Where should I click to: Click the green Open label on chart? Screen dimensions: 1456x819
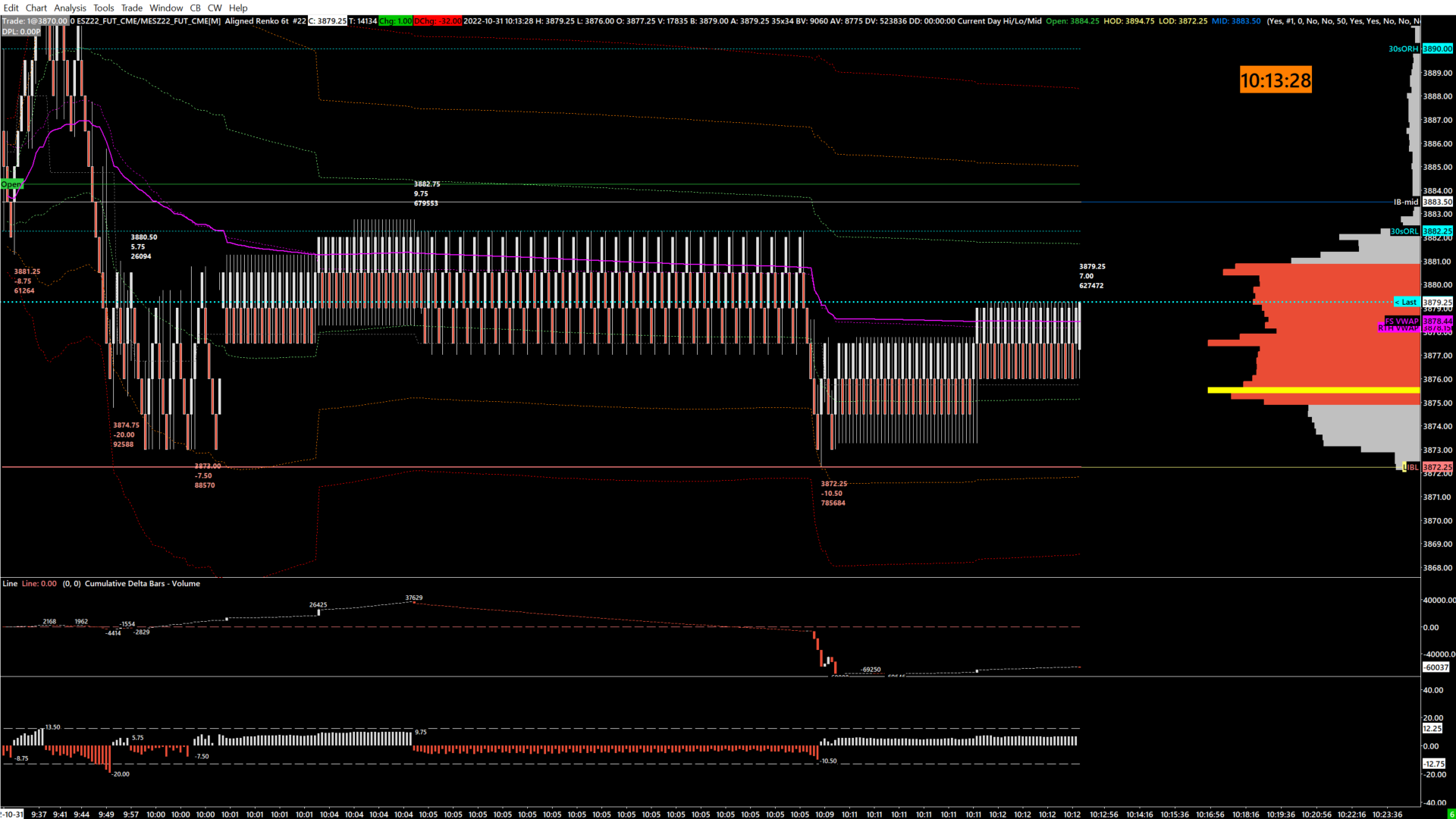pos(11,184)
